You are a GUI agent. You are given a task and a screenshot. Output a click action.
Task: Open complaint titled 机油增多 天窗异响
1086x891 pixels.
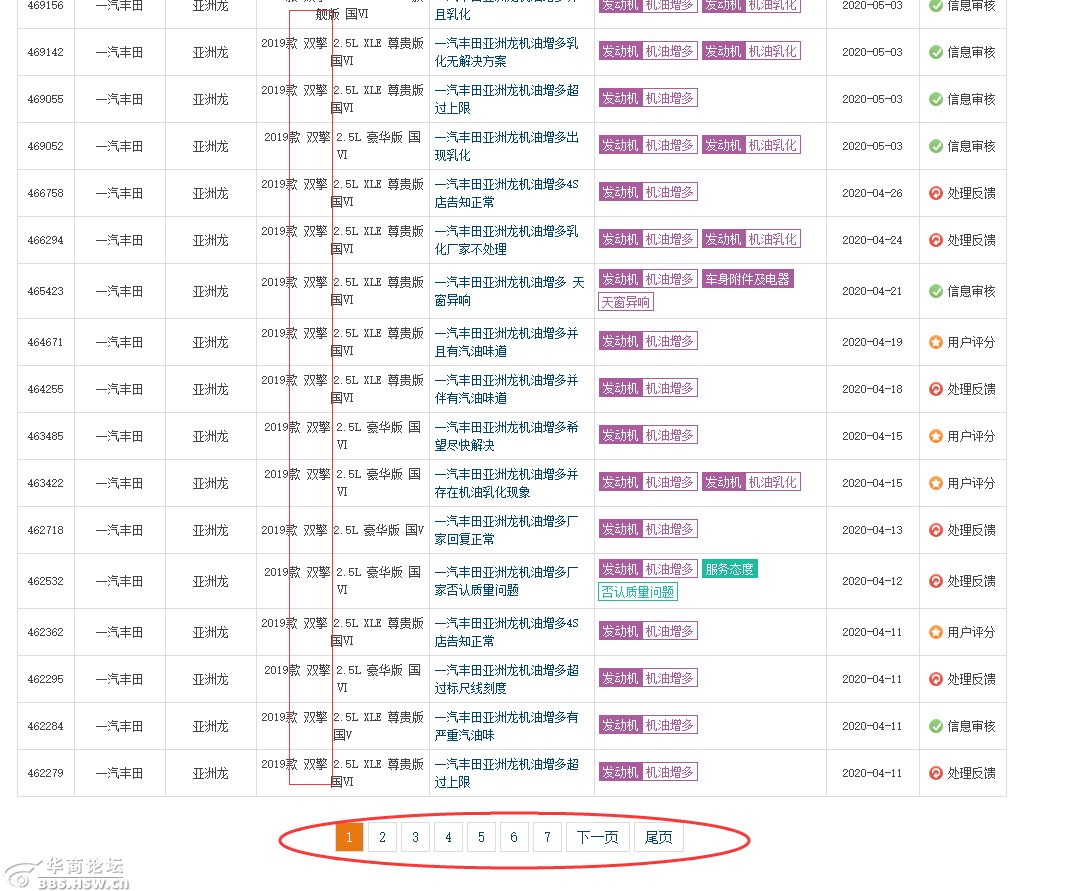pyautogui.click(x=509, y=291)
